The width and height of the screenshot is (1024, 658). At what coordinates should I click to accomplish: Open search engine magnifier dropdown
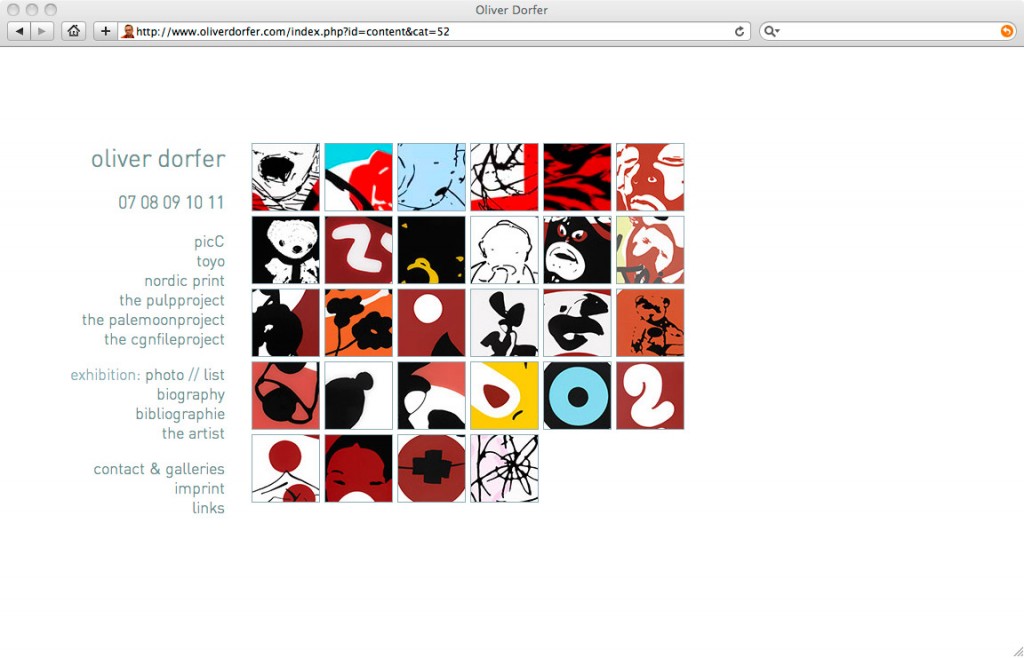(x=772, y=31)
